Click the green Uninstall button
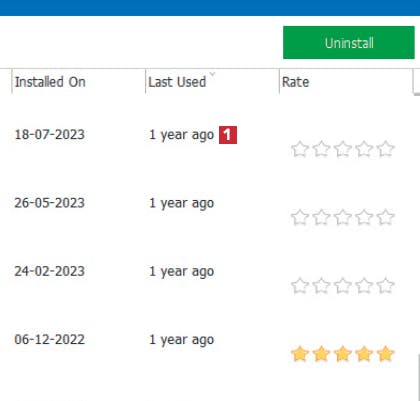Viewport: 420px width, 401px height. [349, 43]
